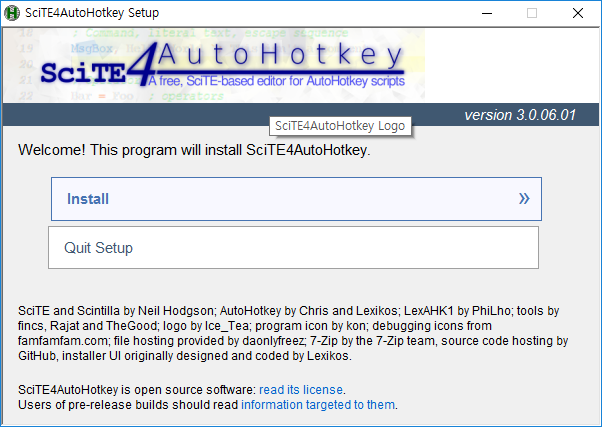This screenshot has height=427, width=602.
Task: Click the SciTE4AutoHotkey logo banner
Action: (x=214, y=65)
